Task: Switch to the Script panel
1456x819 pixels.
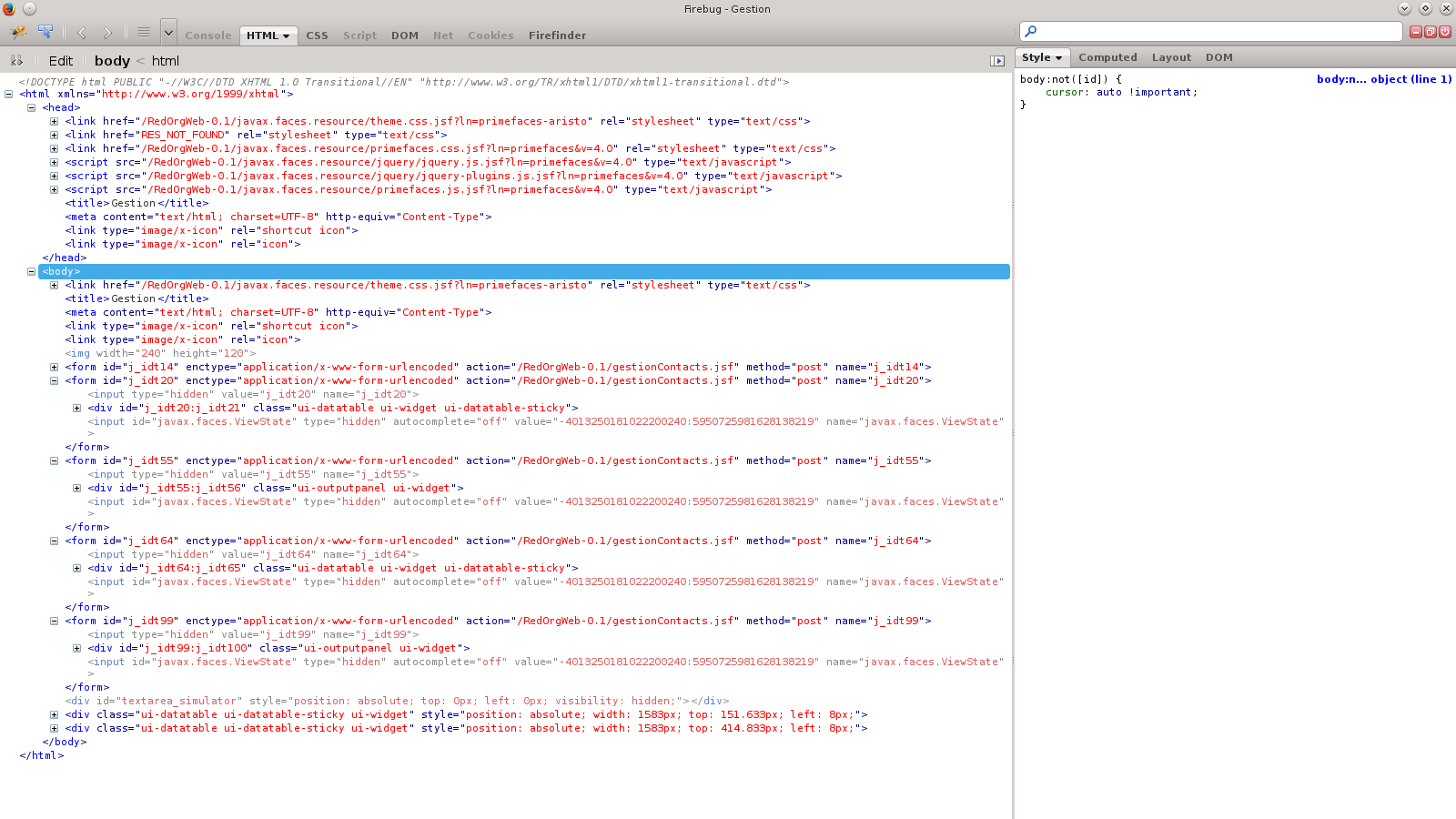Action: click(359, 35)
